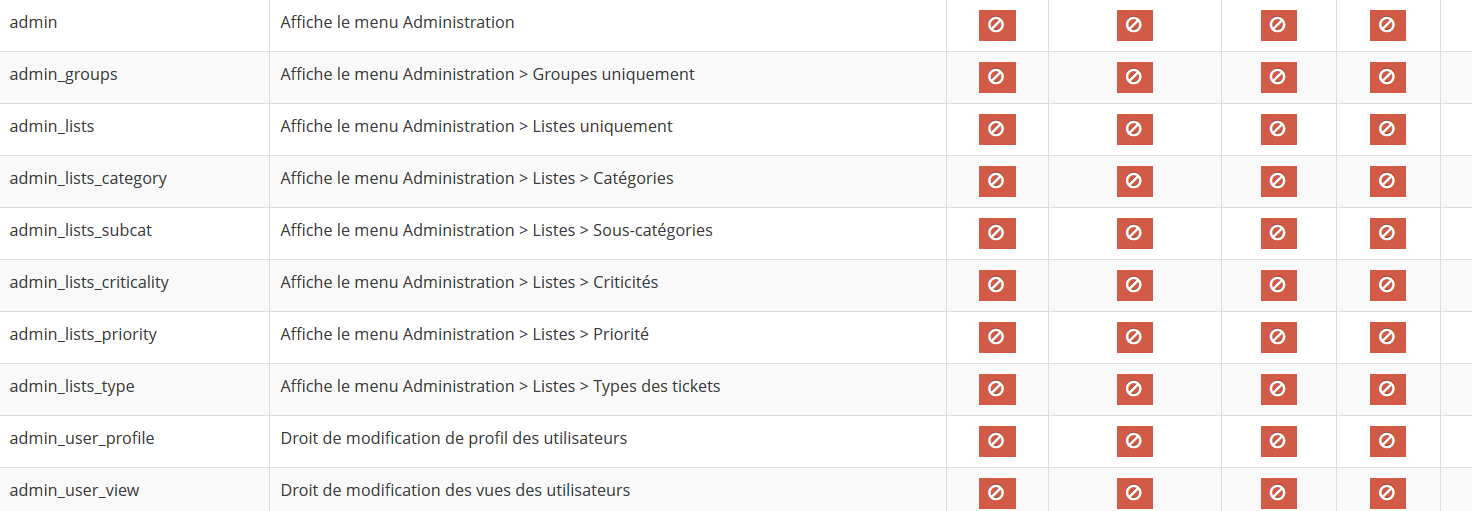Viewport: 1472px width, 511px height.
Task: Click the admin_user_view right name
Action: [x=74, y=490]
